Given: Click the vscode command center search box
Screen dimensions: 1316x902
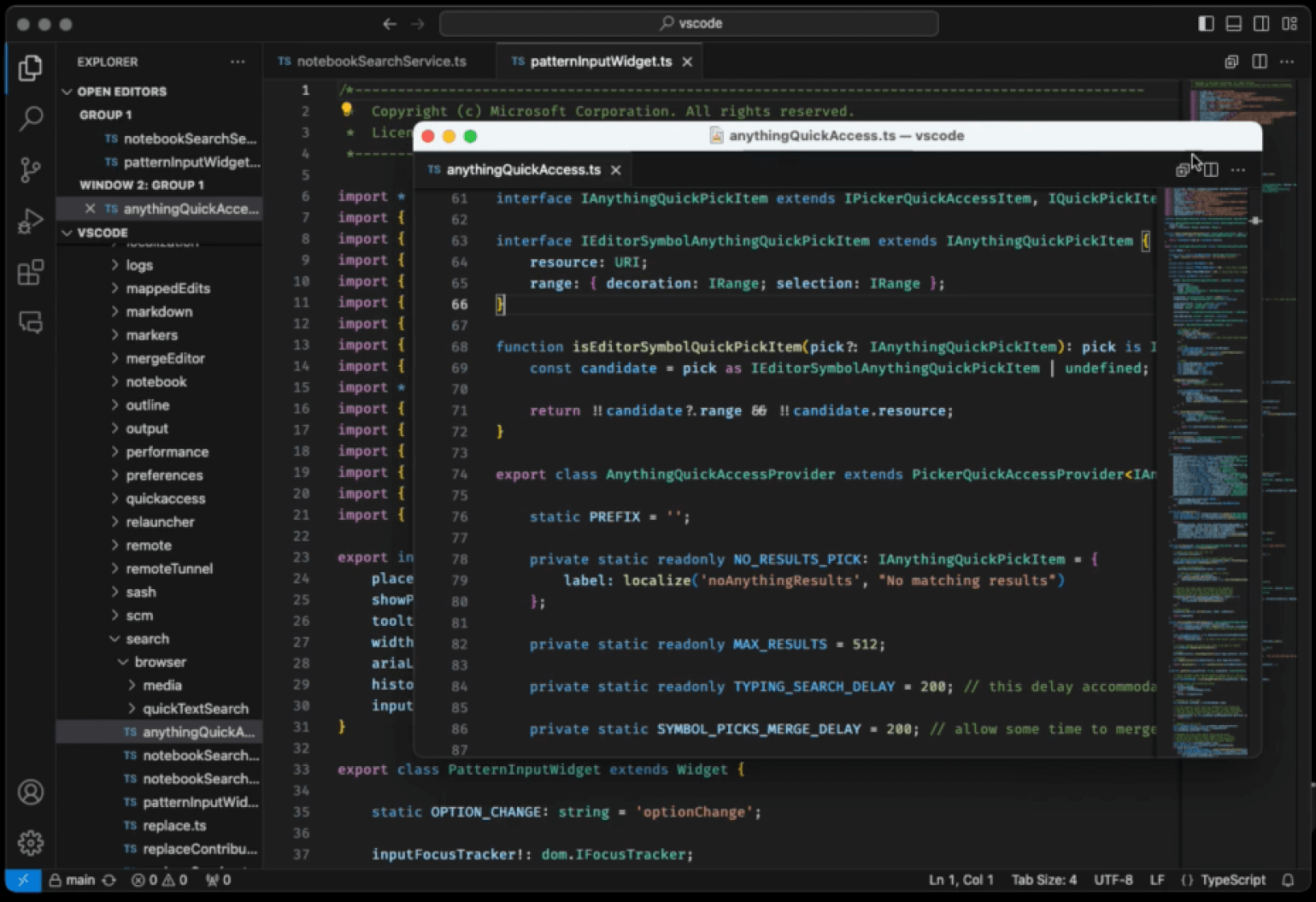Looking at the screenshot, I should click(x=689, y=24).
